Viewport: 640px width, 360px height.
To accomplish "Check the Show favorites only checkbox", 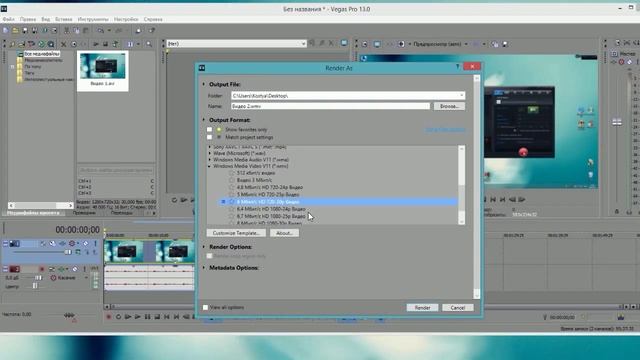I will tap(209, 129).
